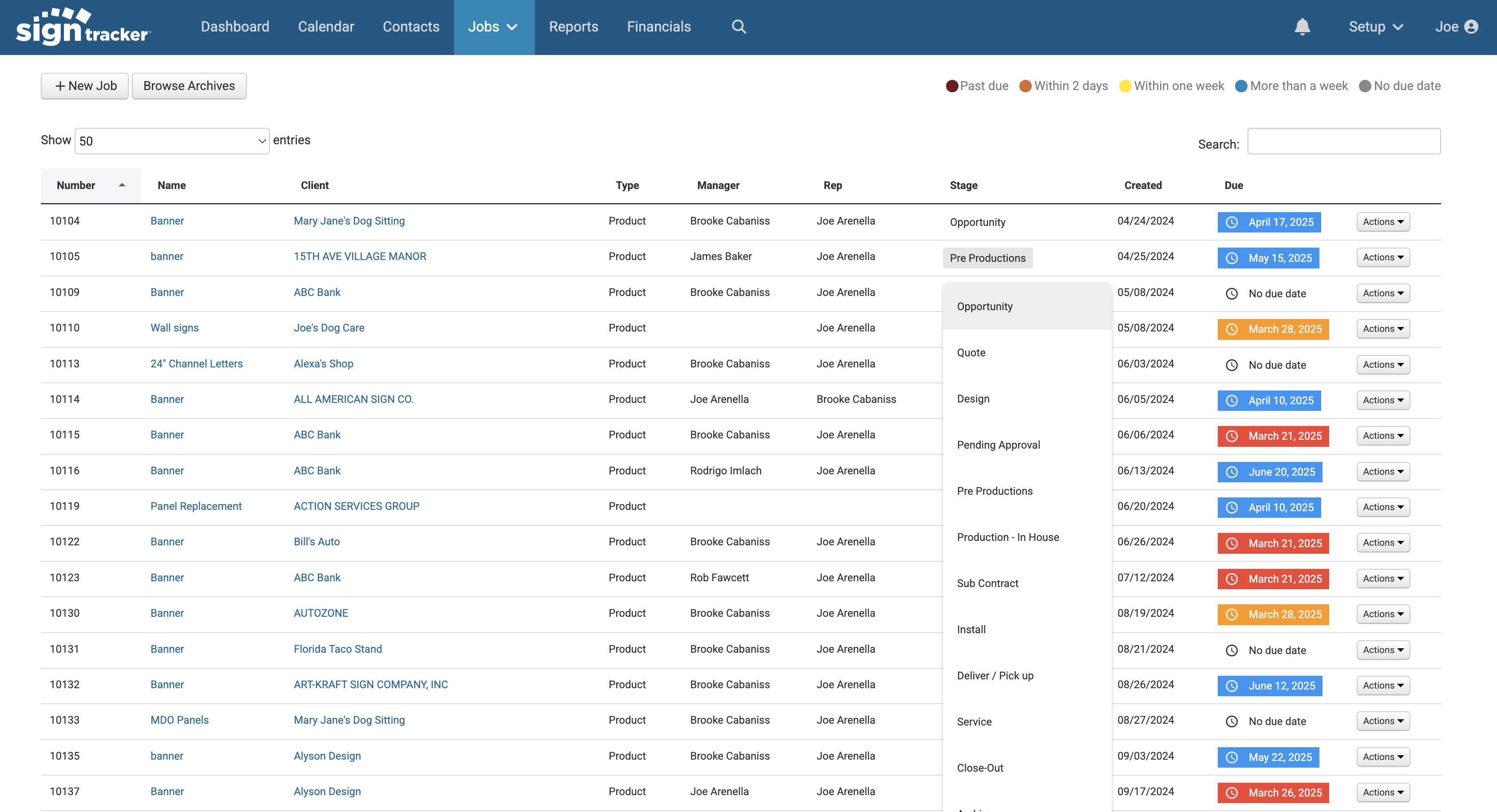Click the Within 2 days orange legend dot
Screen dimensions: 1497x812
coord(1026,86)
